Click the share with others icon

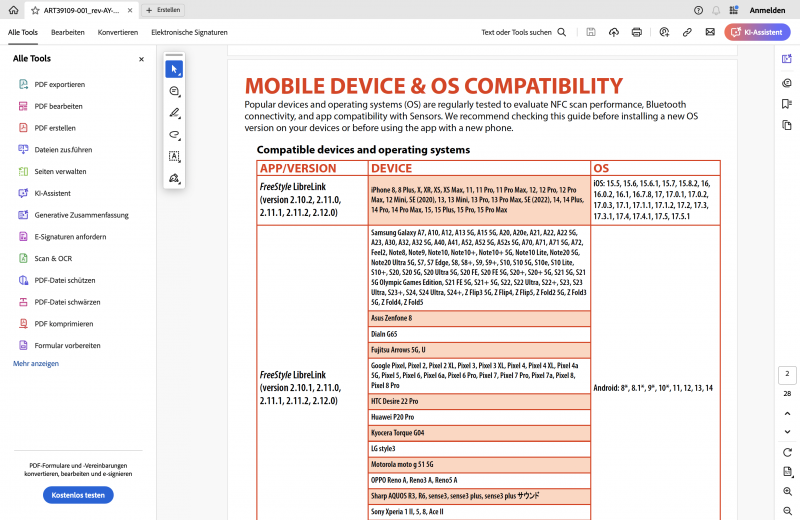point(664,32)
